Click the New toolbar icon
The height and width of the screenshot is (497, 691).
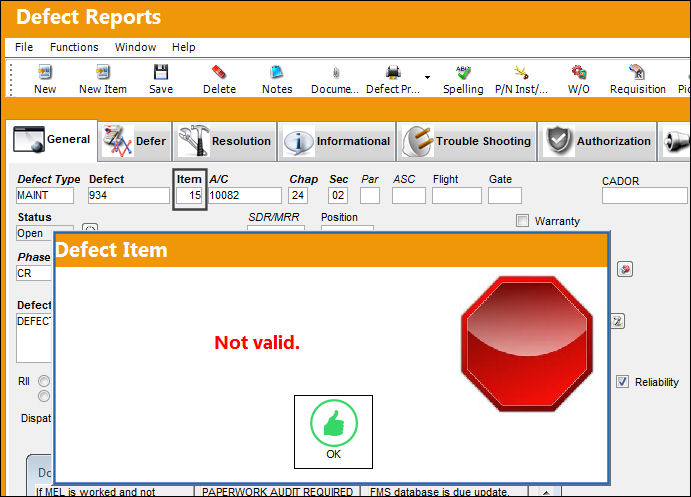coord(45,79)
